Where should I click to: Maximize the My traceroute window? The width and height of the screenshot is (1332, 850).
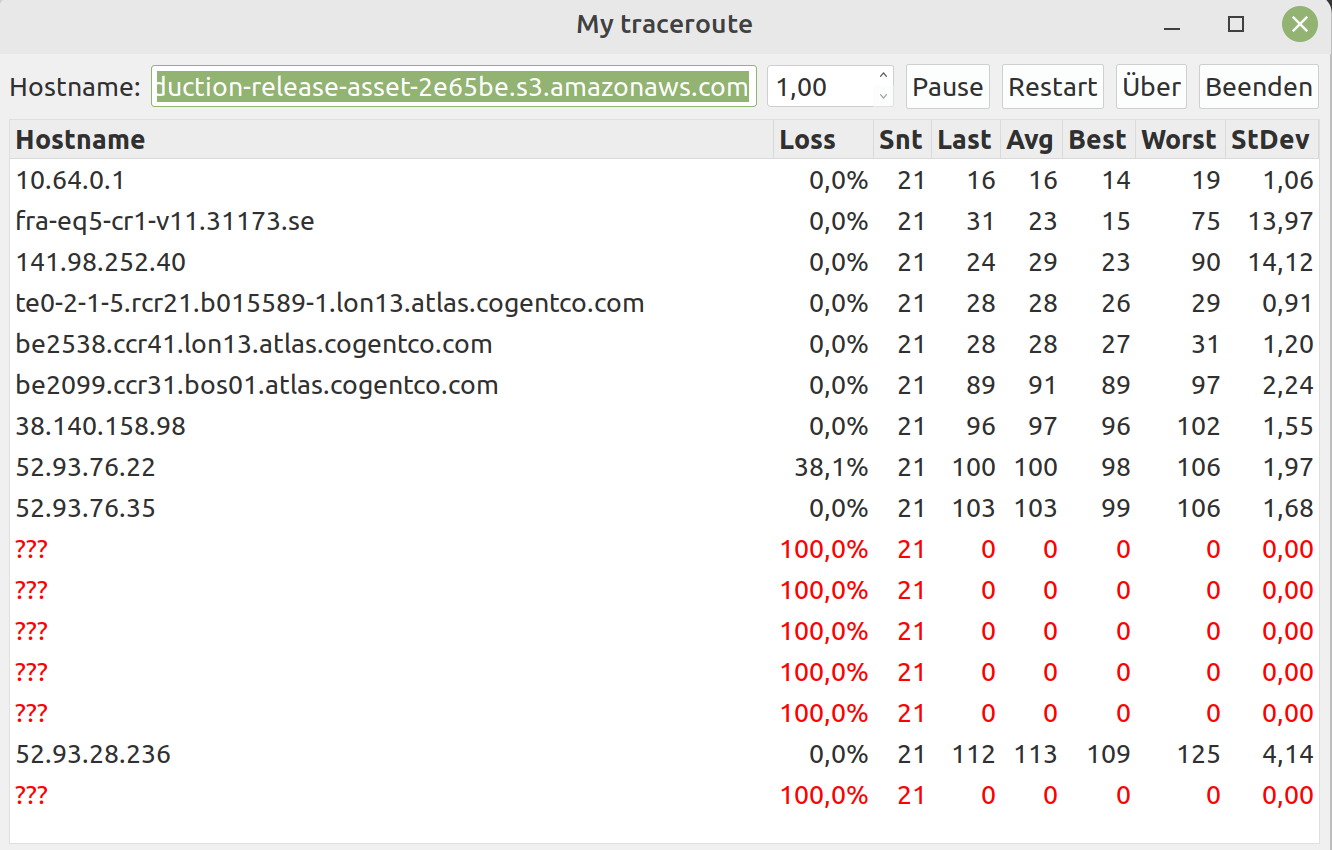coord(1236,25)
